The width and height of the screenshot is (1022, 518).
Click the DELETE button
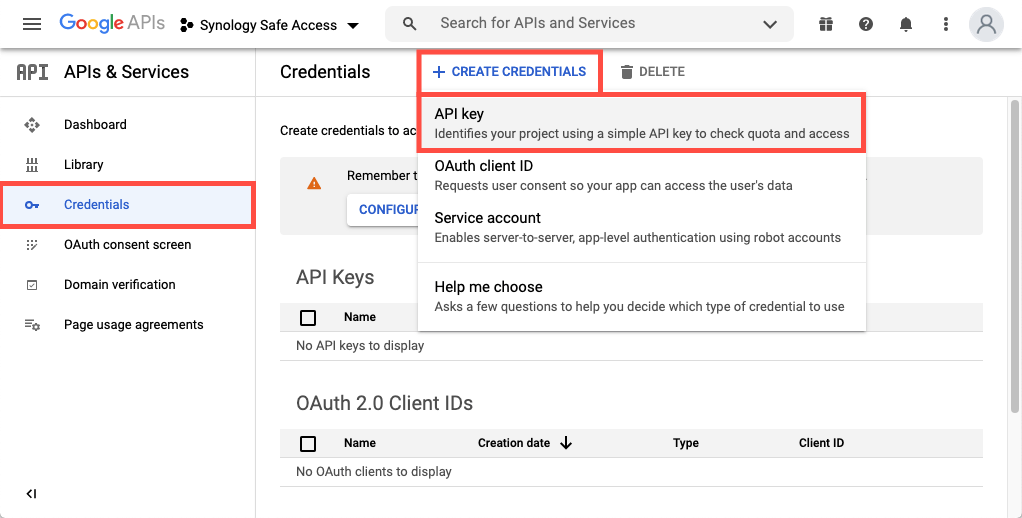point(652,72)
